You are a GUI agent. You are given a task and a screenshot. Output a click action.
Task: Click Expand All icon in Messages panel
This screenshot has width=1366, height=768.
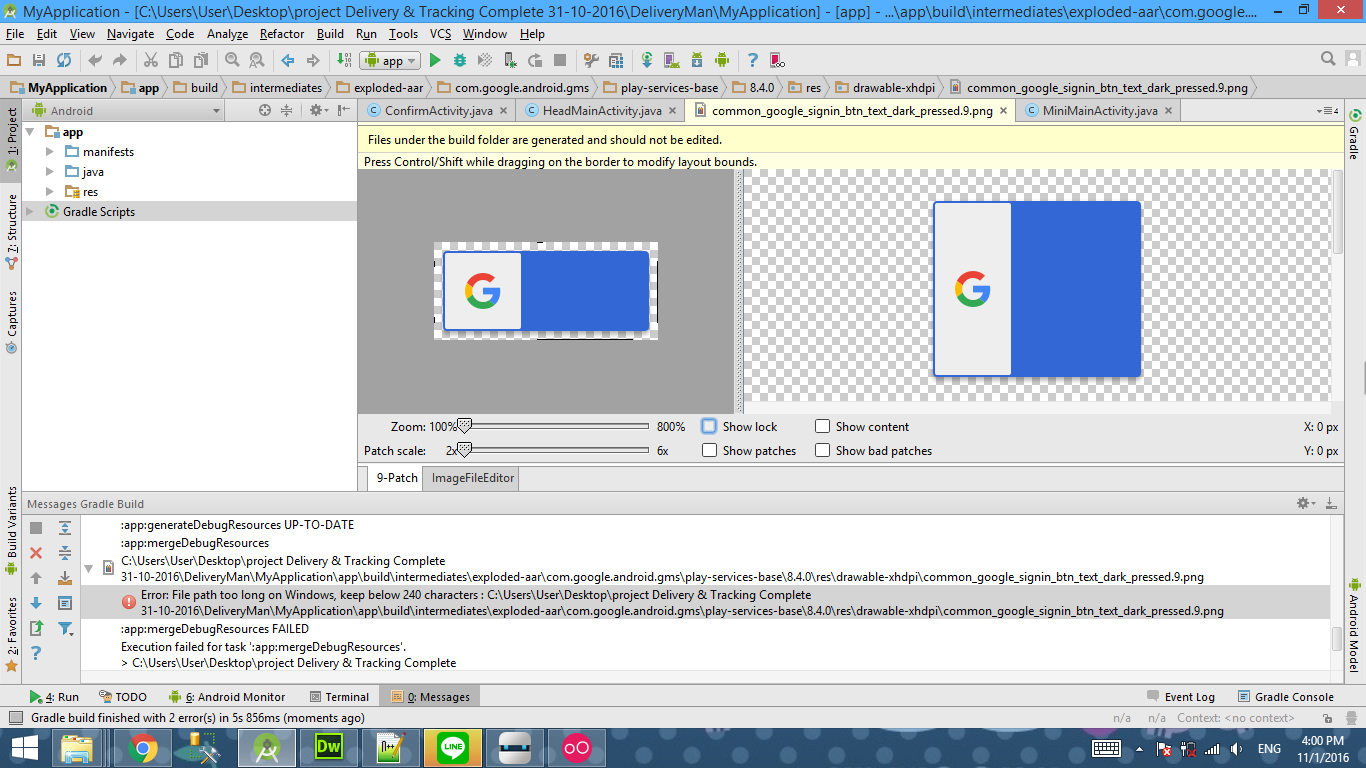(x=65, y=528)
